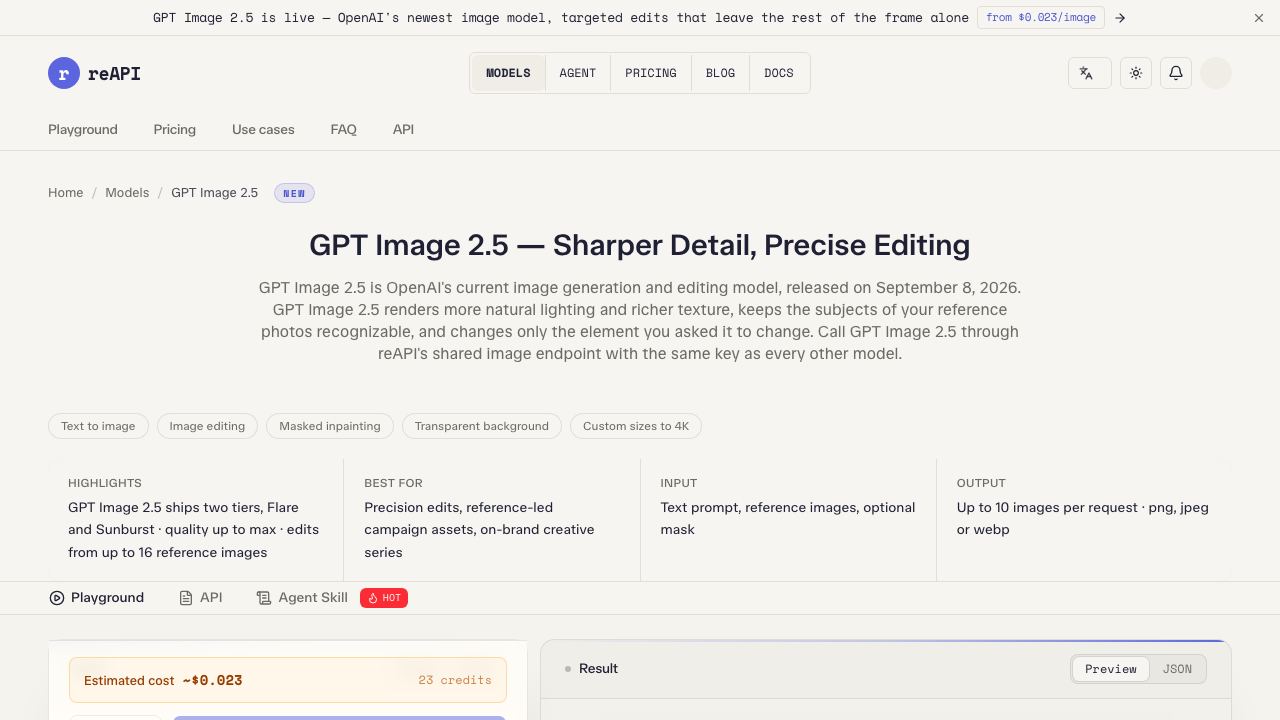Go to Home breadcrumb
This screenshot has width=1280, height=720.
pyautogui.click(x=66, y=193)
